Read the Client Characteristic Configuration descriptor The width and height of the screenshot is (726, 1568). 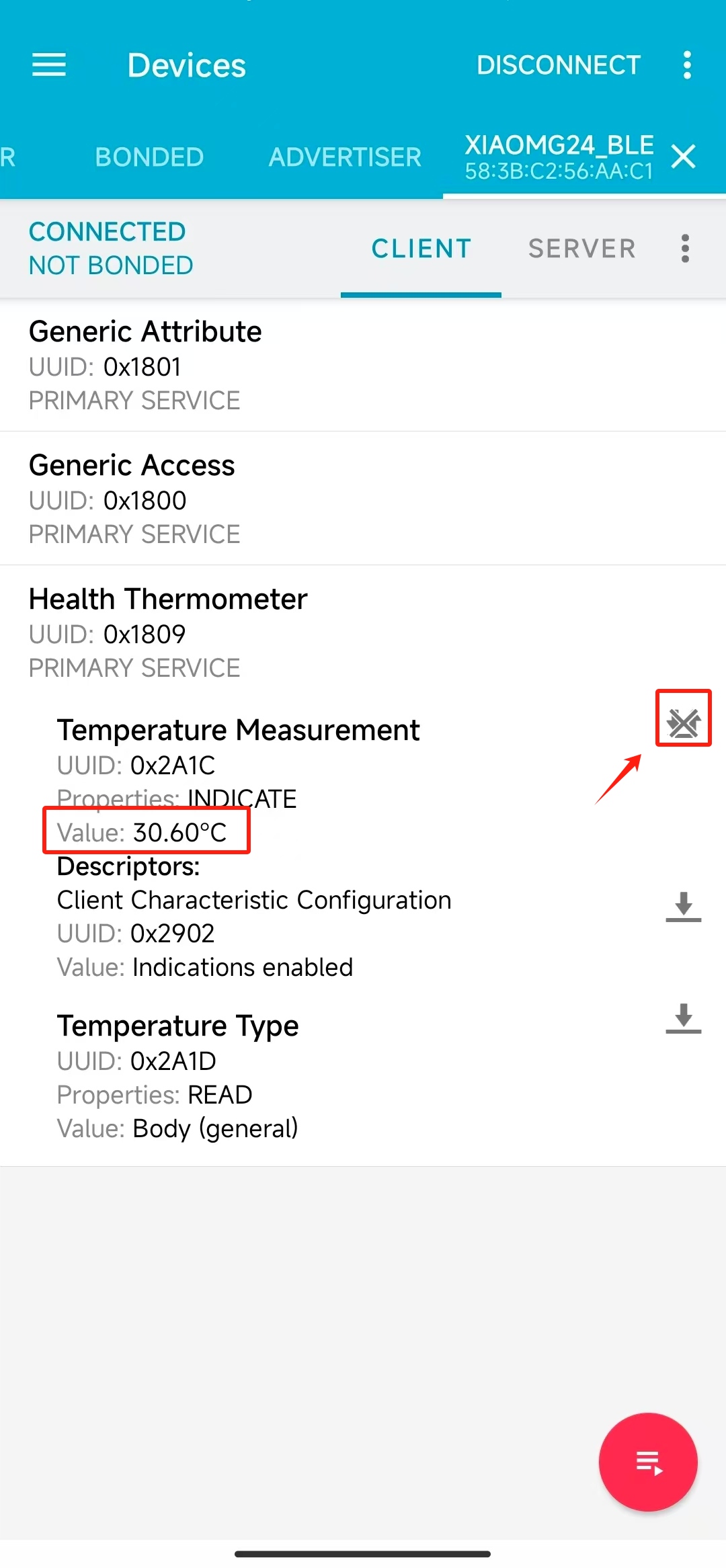pyautogui.click(x=684, y=907)
